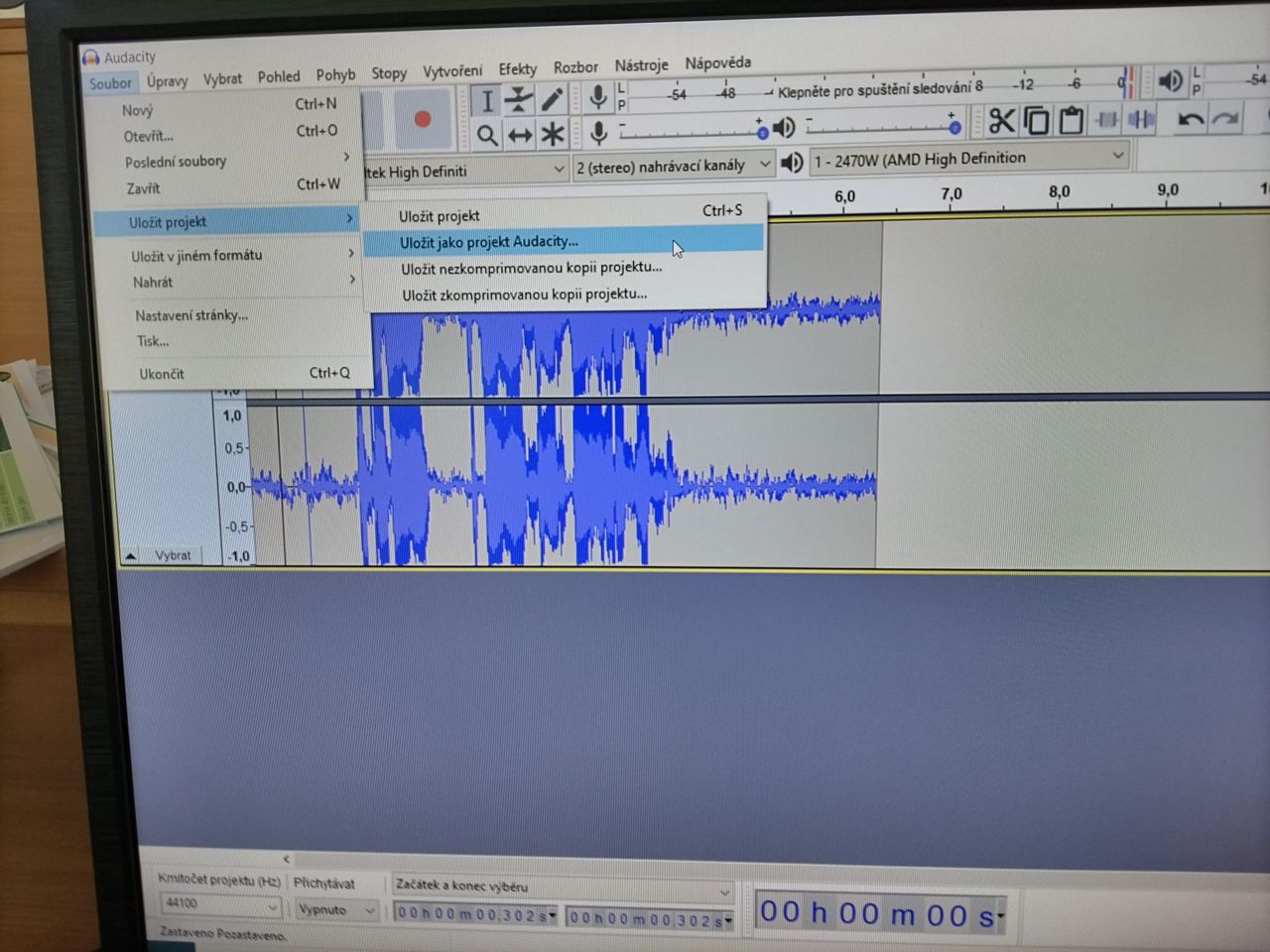The height and width of the screenshot is (952, 1270).
Task: Open the Pohled menu
Action: tap(279, 76)
